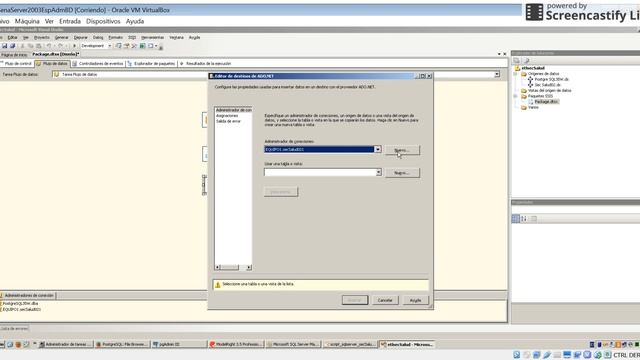Open VirtualBox Entrada menu
The width and height of the screenshot is (640, 360).
point(70,21)
